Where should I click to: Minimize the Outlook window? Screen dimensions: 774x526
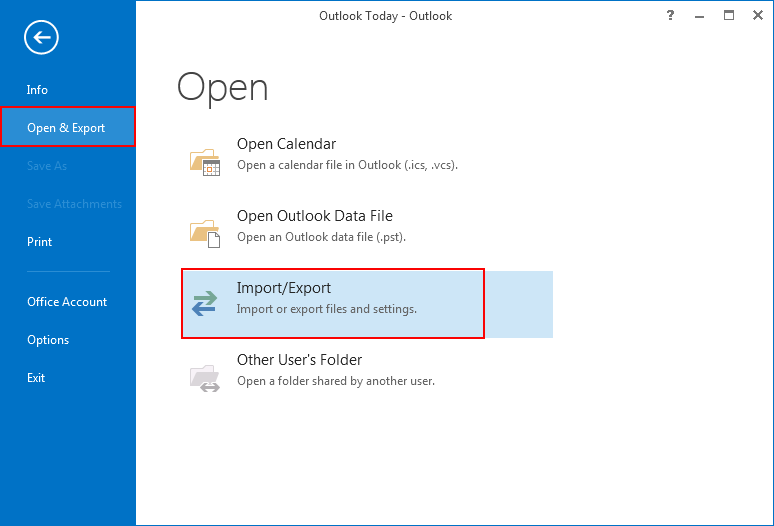(699, 15)
